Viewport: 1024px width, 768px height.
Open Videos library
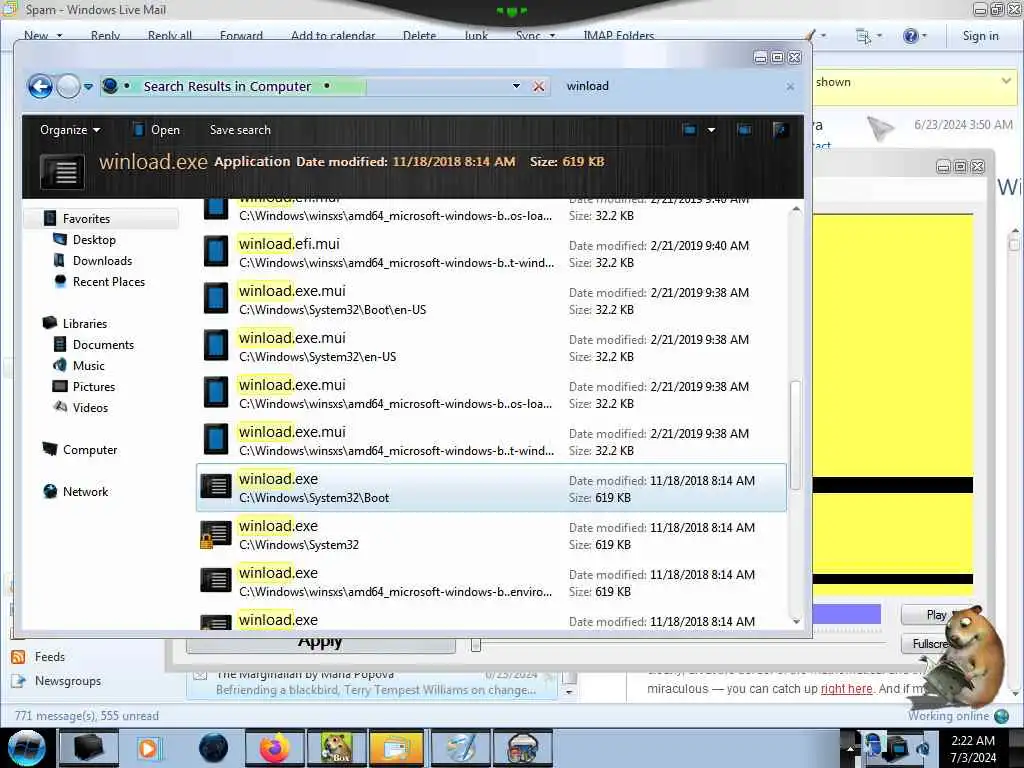[90, 408]
